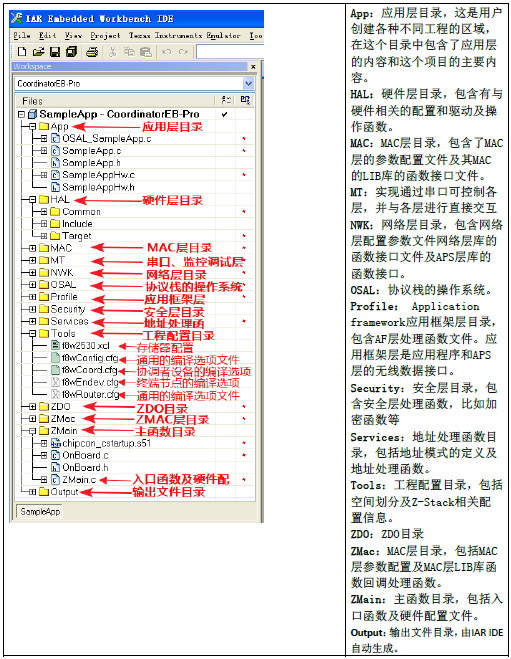Screen dimensions: 511x659
Task: Select the ZMac folder
Action: (x=63, y=419)
